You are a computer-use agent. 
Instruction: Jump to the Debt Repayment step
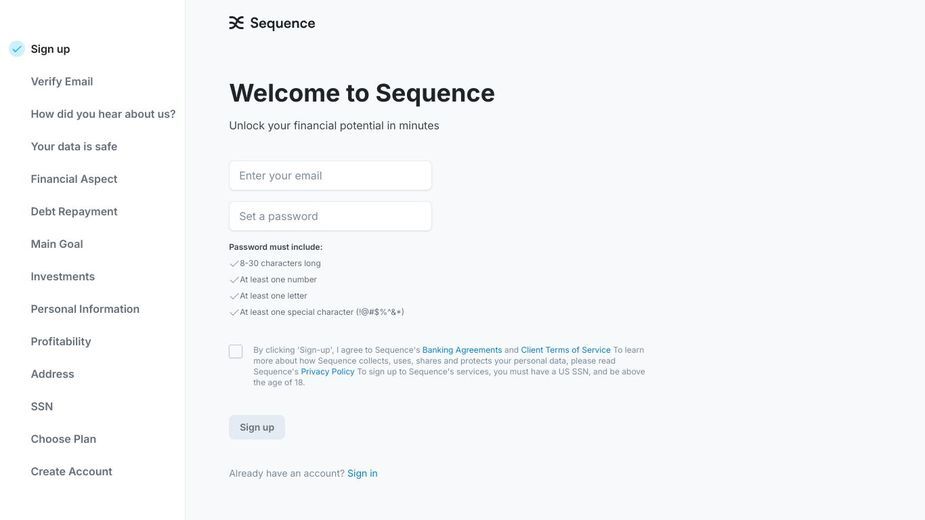[74, 211]
